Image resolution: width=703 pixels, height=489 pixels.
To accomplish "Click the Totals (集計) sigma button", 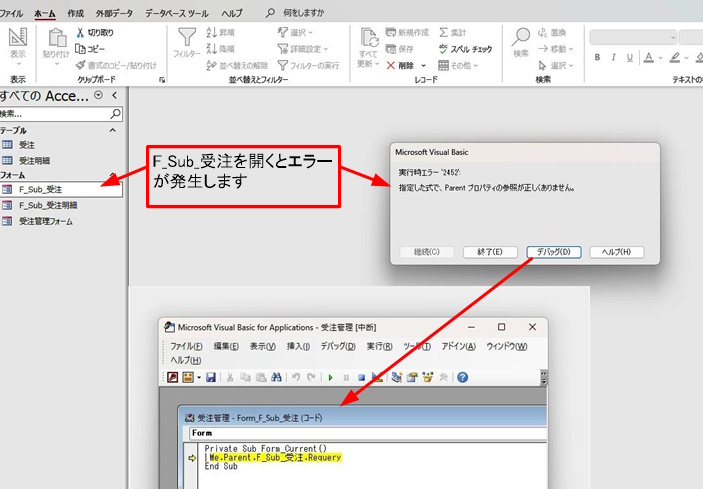I will [452, 32].
